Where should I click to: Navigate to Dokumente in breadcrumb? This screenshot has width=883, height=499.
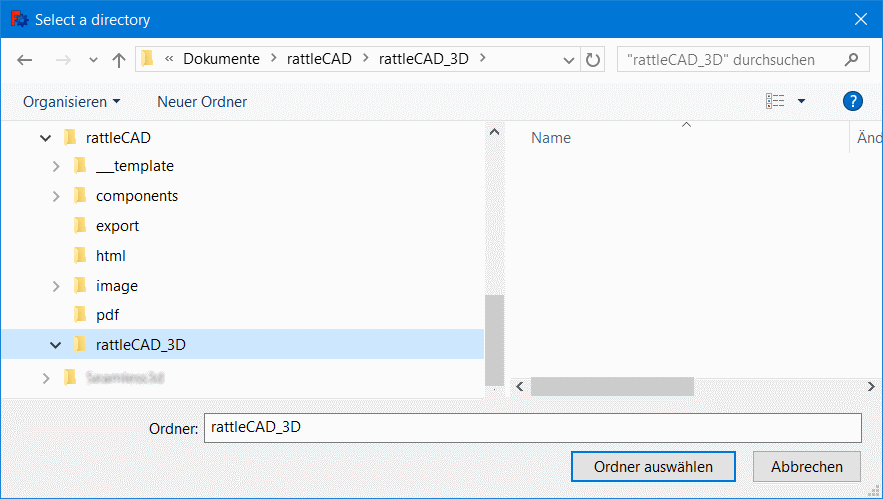coord(221,59)
